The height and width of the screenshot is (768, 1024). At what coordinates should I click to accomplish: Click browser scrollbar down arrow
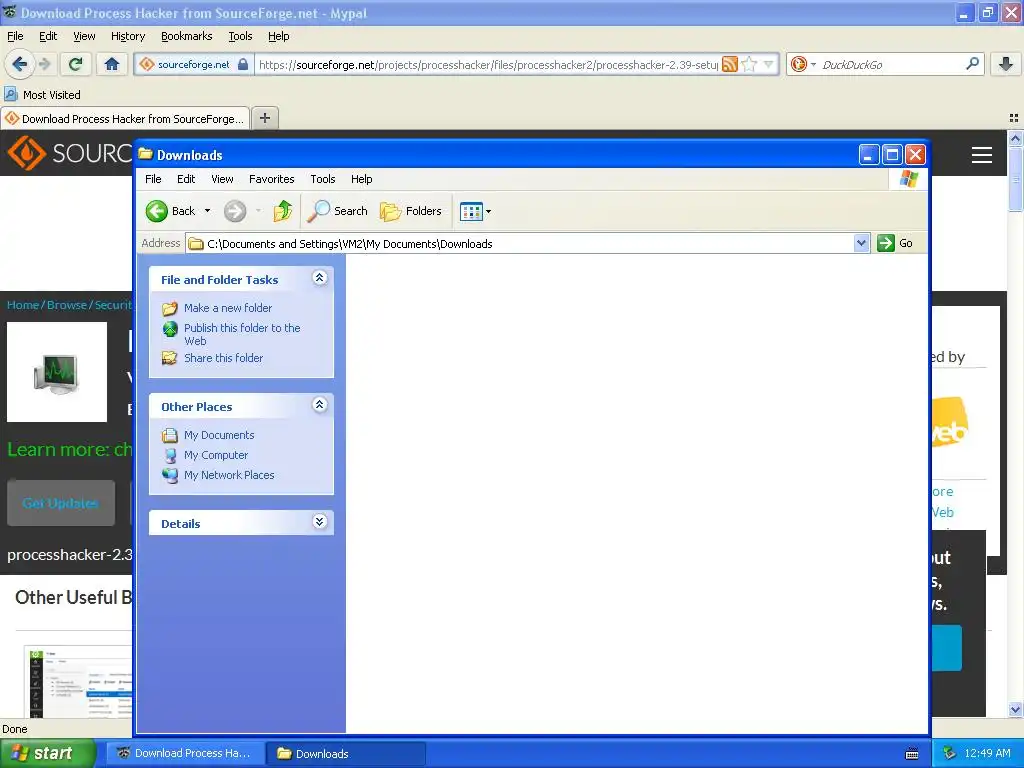(x=1015, y=709)
